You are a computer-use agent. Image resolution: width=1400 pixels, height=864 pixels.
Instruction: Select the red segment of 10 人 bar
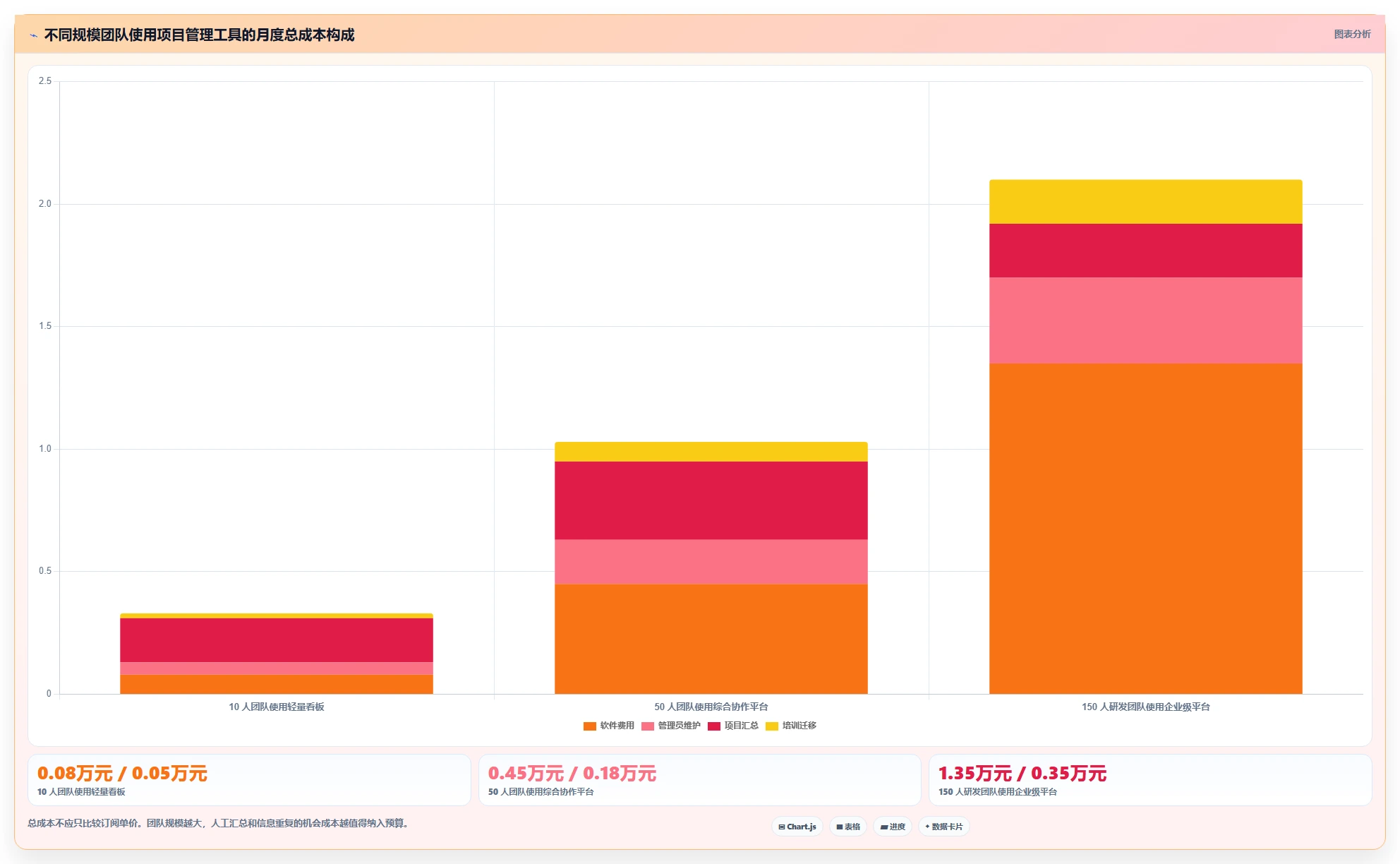coord(276,640)
